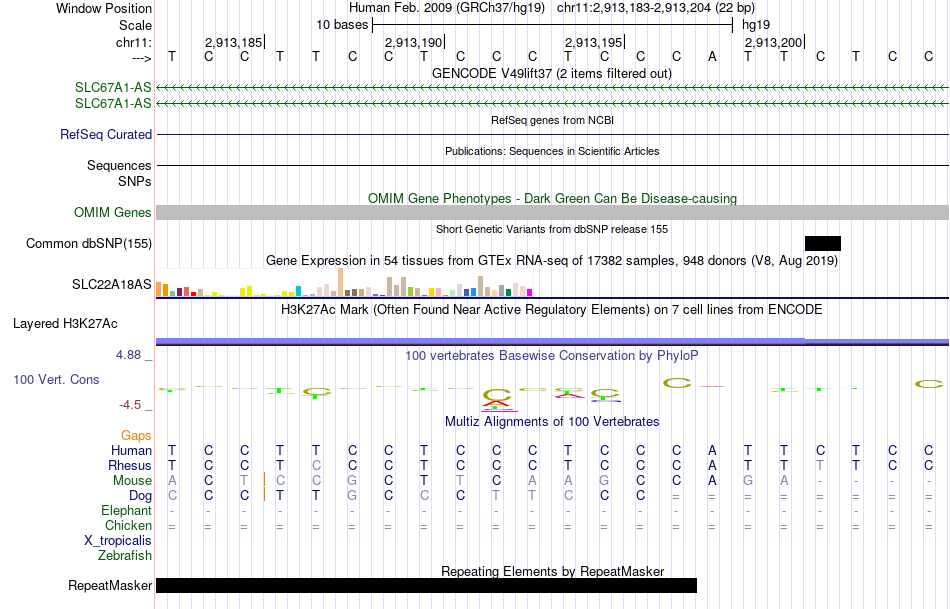Select the Zebrafish species row label
This screenshot has height=609, width=950.
pos(125,555)
